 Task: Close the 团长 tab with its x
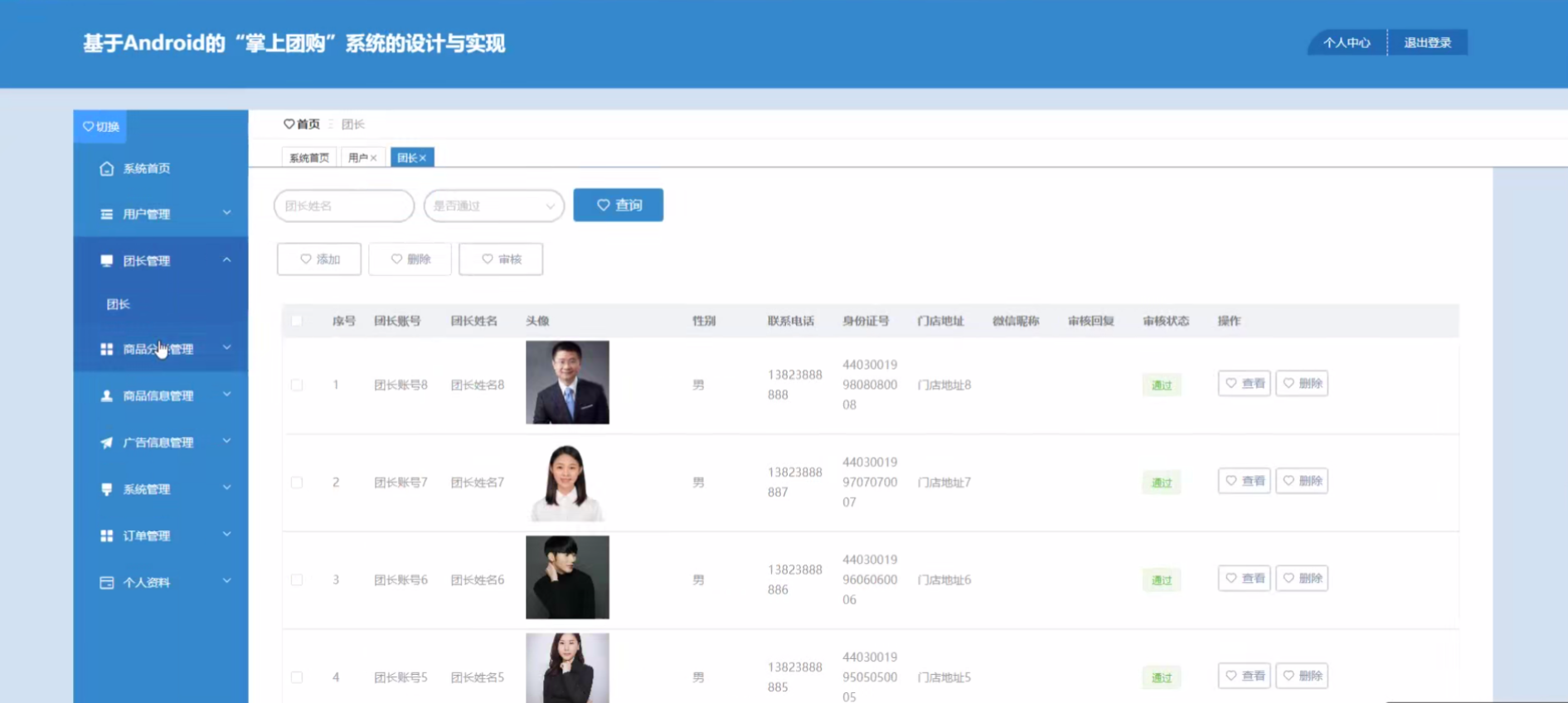pos(423,158)
